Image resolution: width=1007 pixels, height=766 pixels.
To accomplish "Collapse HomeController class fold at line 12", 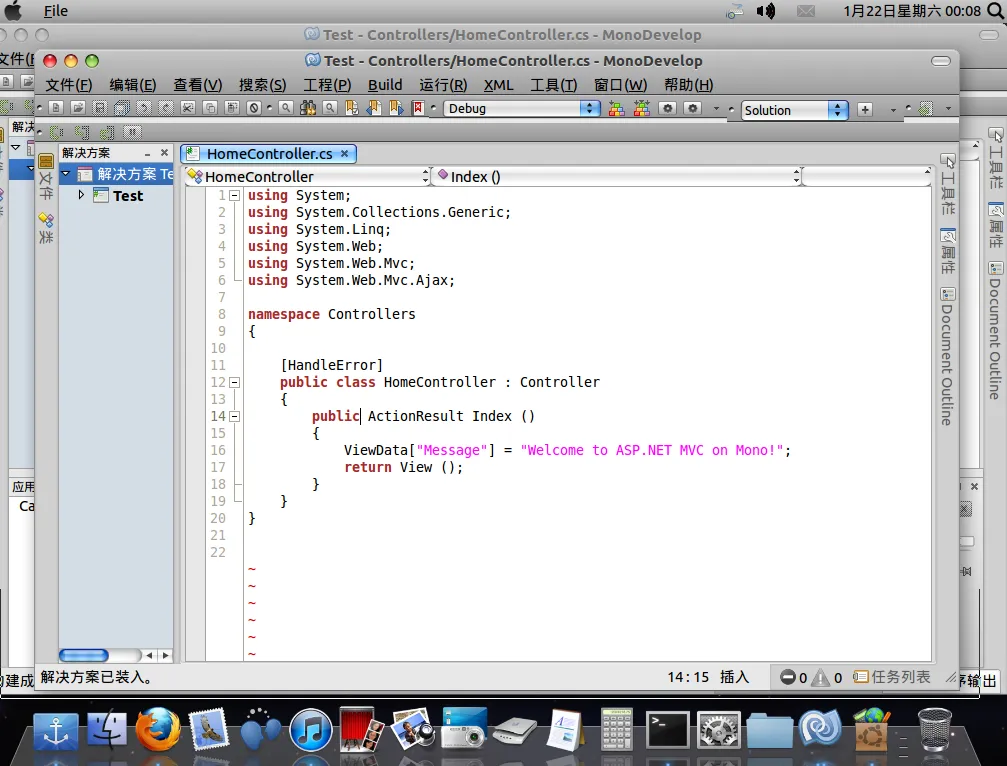I will [235, 382].
